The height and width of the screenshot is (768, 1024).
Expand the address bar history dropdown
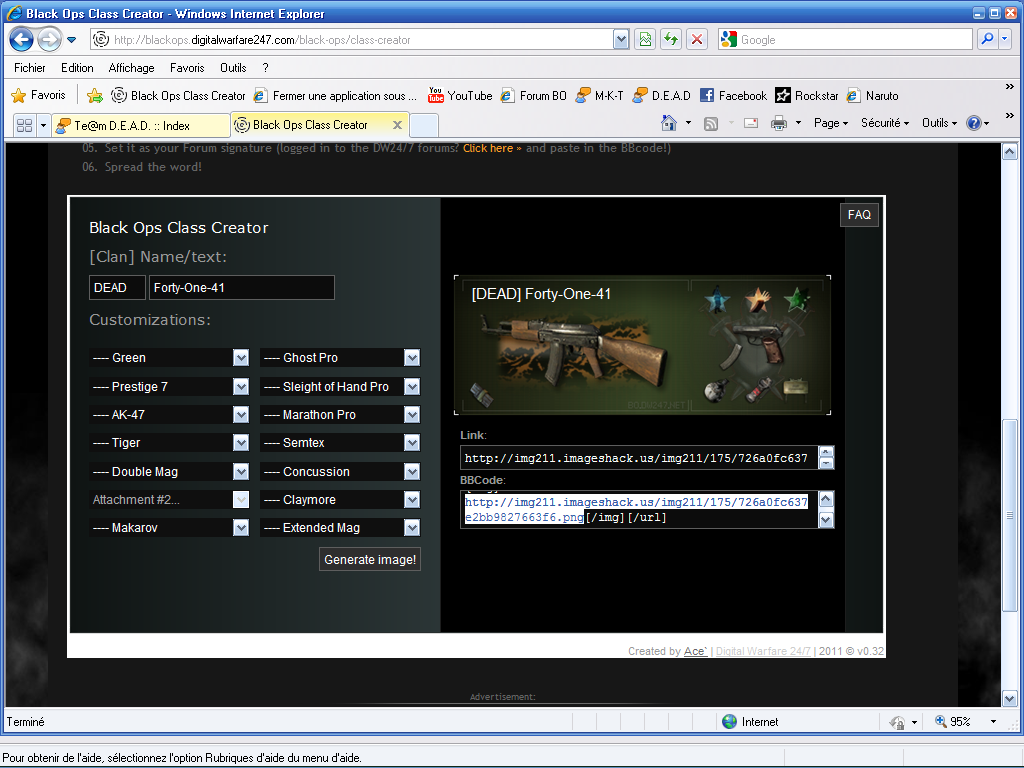[x=621, y=40]
